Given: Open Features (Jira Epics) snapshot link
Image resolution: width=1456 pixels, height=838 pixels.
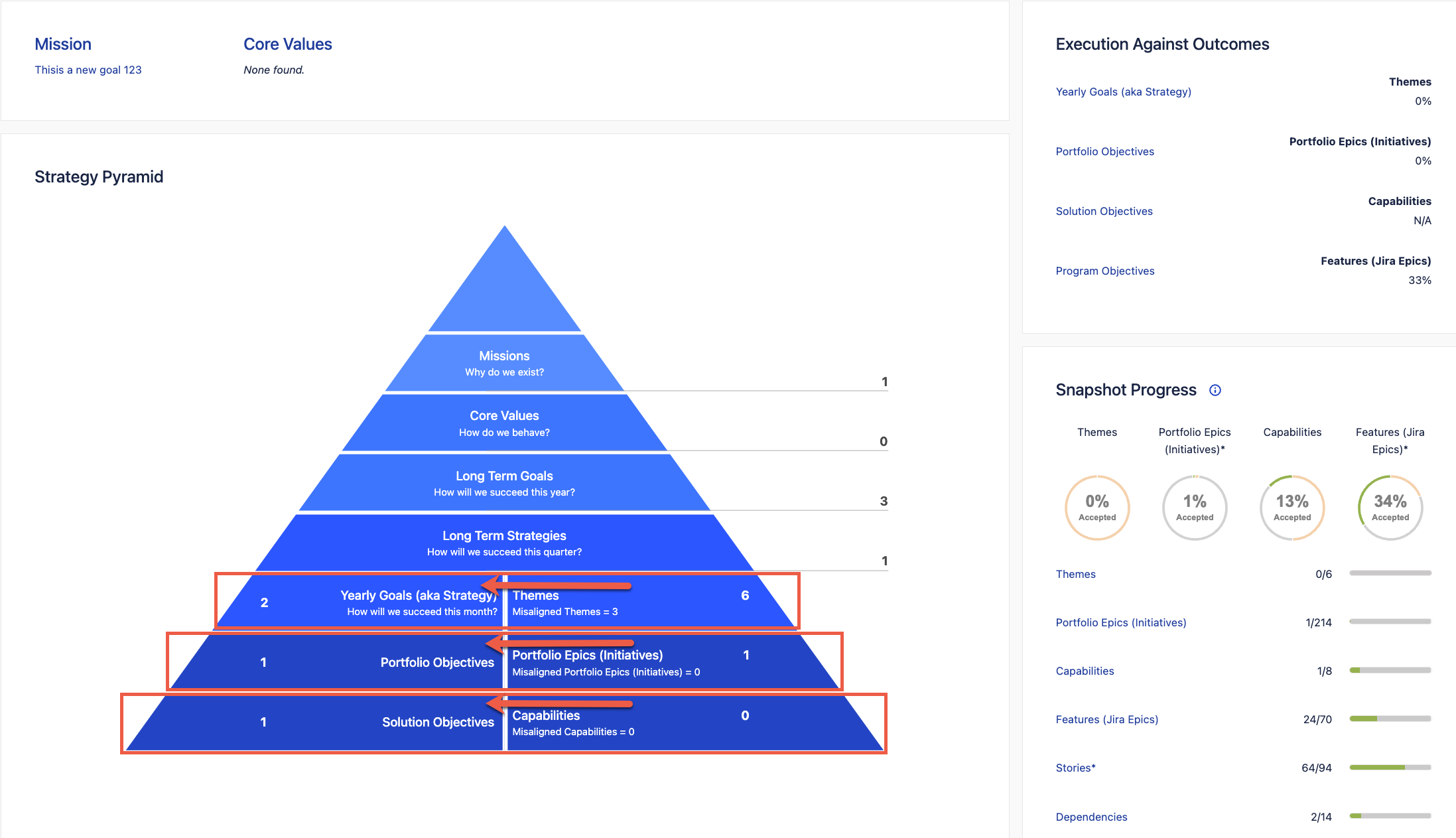Looking at the screenshot, I should pyautogui.click(x=1106, y=719).
